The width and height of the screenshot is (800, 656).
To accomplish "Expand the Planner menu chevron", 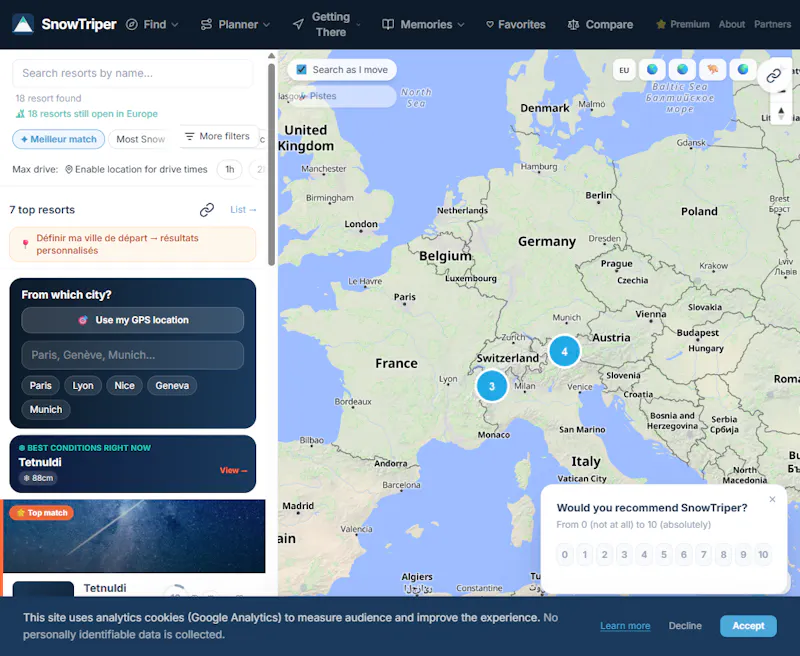I will [x=266, y=24].
